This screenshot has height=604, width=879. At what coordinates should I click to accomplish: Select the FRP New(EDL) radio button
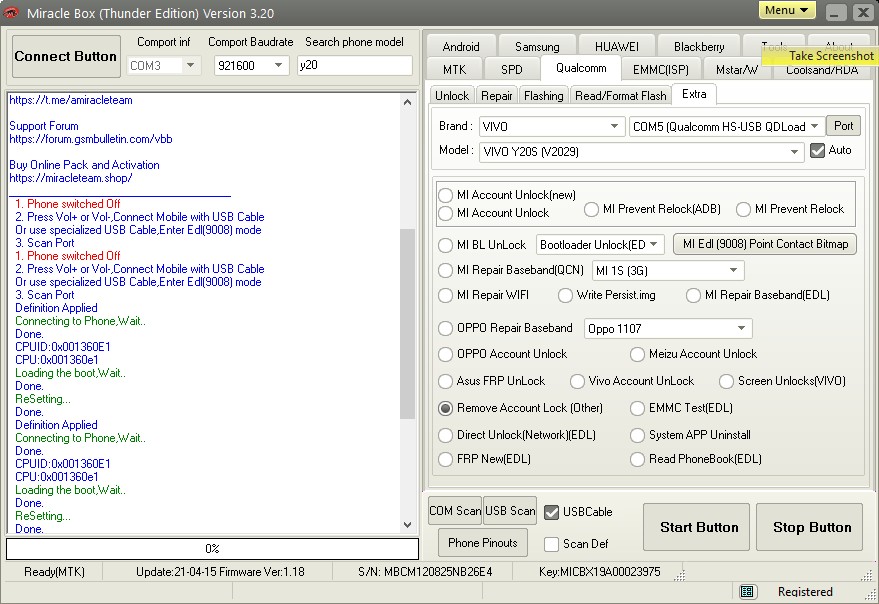pyautogui.click(x=446, y=459)
